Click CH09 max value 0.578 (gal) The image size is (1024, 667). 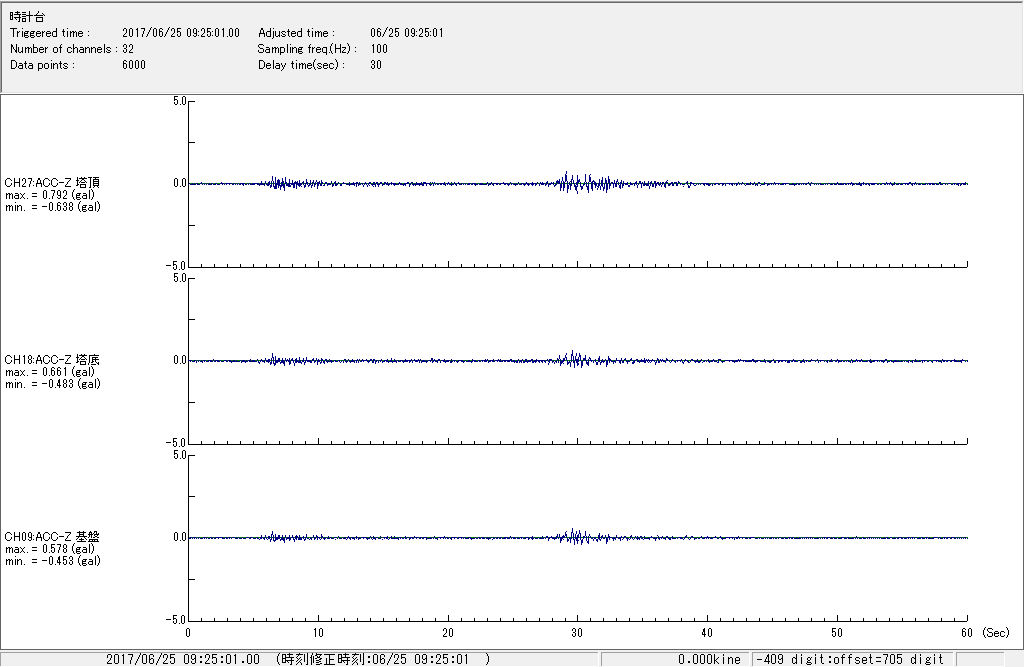tap(50, 549)
